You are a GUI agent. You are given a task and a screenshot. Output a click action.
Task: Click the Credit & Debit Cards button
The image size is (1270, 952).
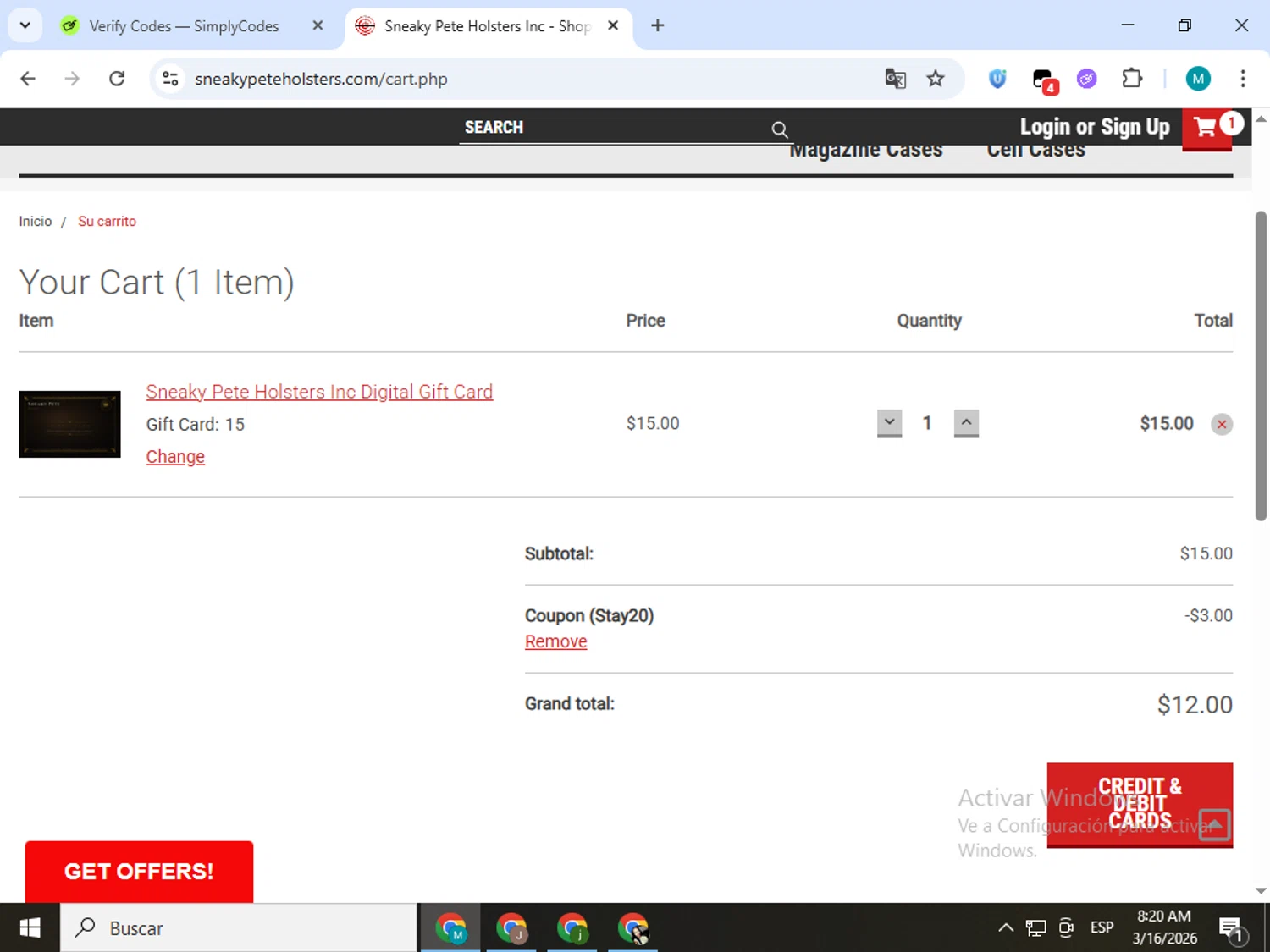click(x=1140, y=804)
